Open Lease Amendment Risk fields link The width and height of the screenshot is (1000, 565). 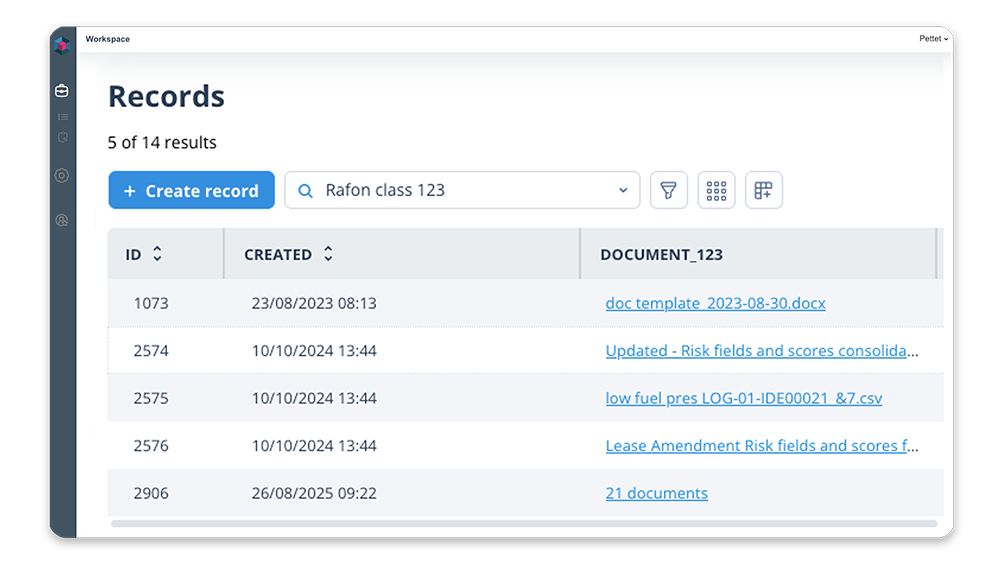pos(762,446)
